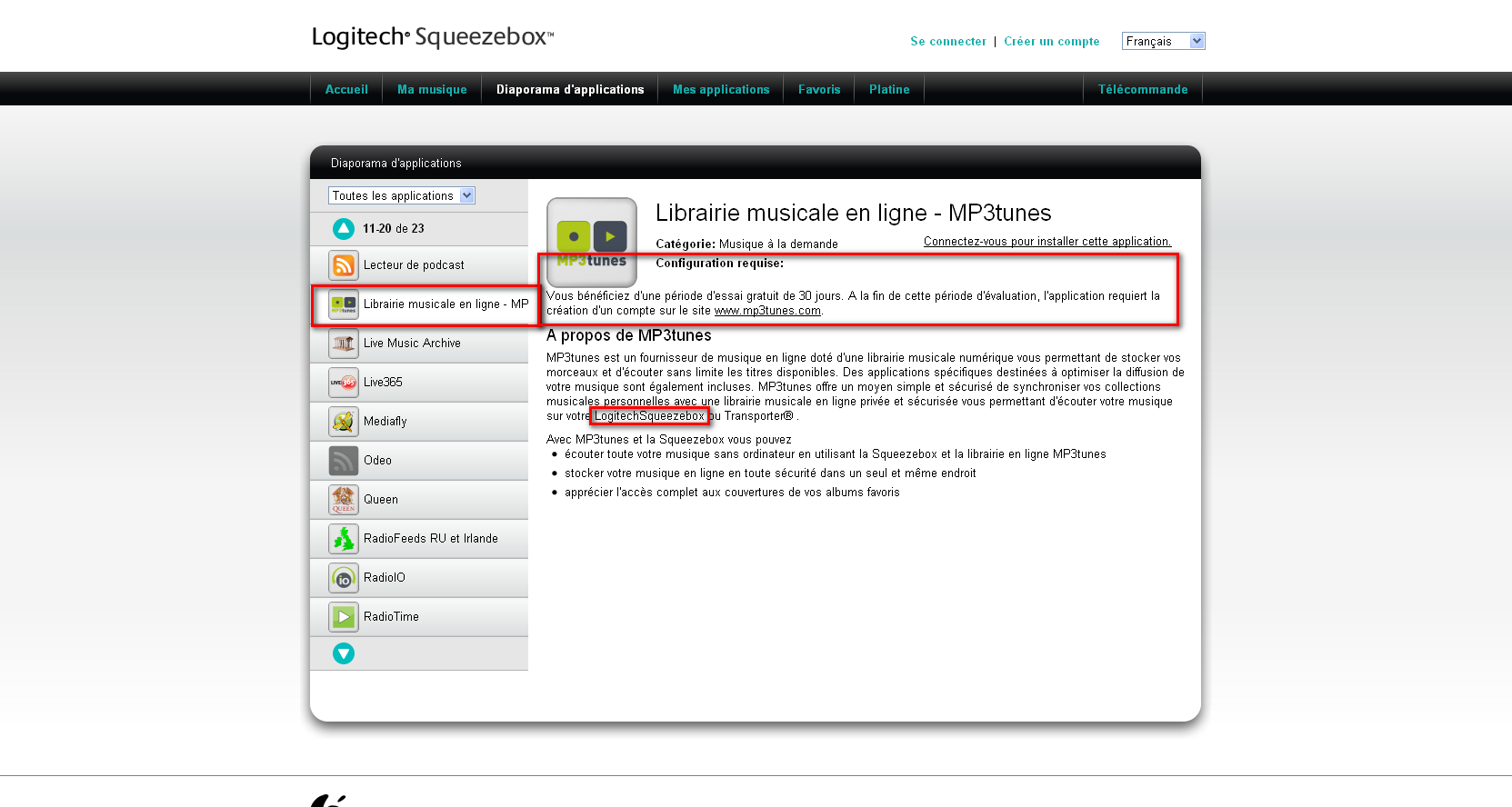
Task: Show next apps with the down arrow button
Action: pos(344,653)
